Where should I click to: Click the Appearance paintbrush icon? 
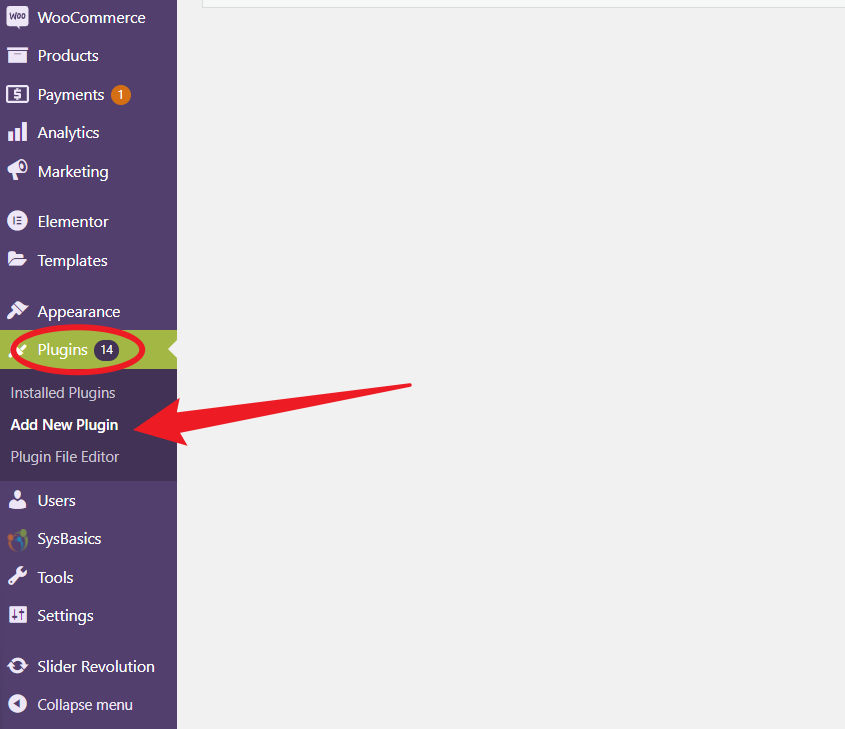coord(17,310)
